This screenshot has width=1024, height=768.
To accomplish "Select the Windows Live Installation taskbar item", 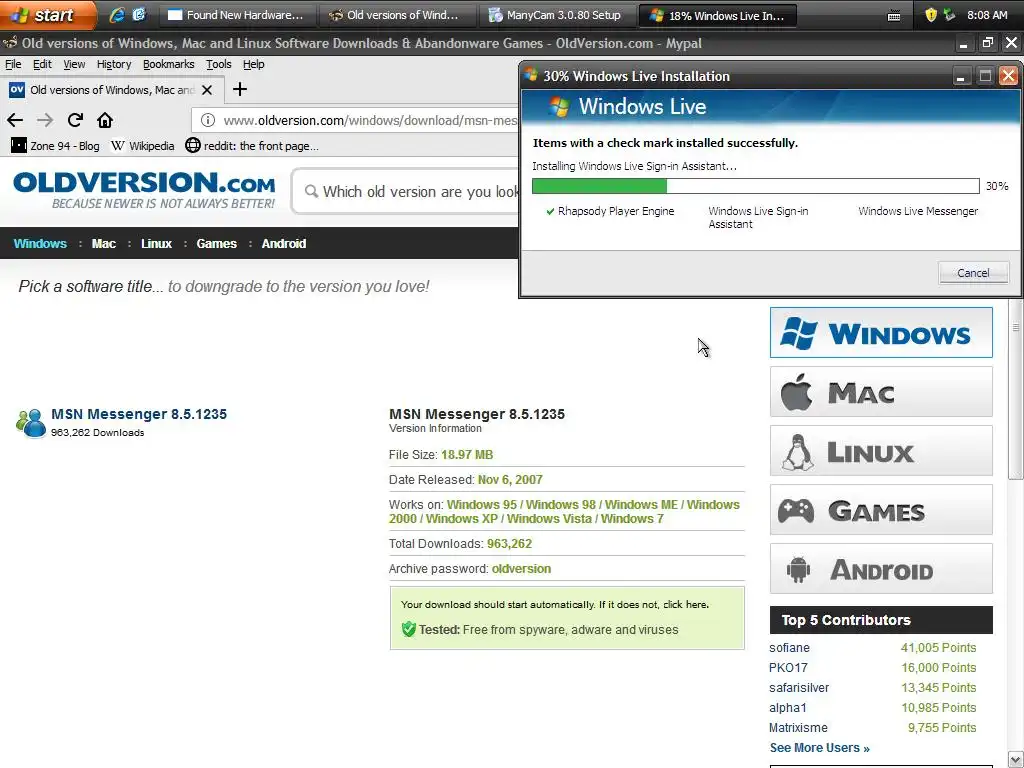I will tap(717, 15).
